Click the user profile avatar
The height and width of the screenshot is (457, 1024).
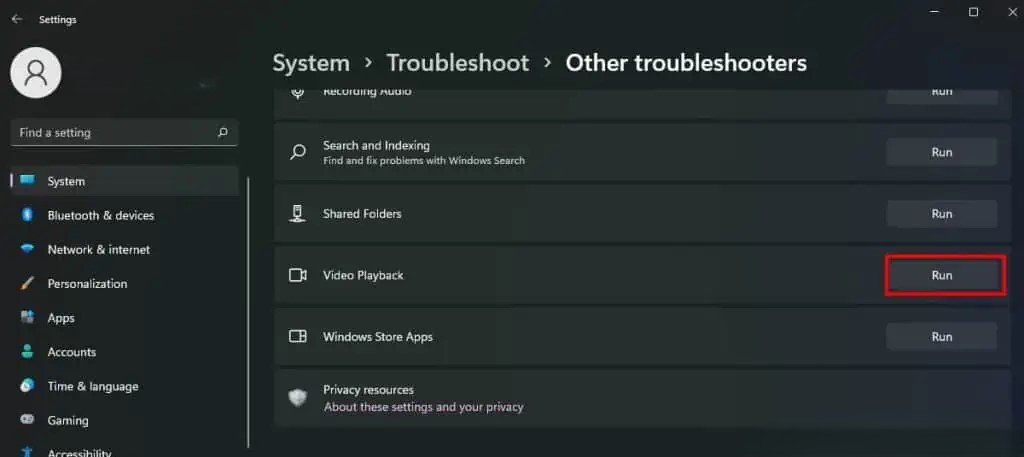[x=36, y=72]
